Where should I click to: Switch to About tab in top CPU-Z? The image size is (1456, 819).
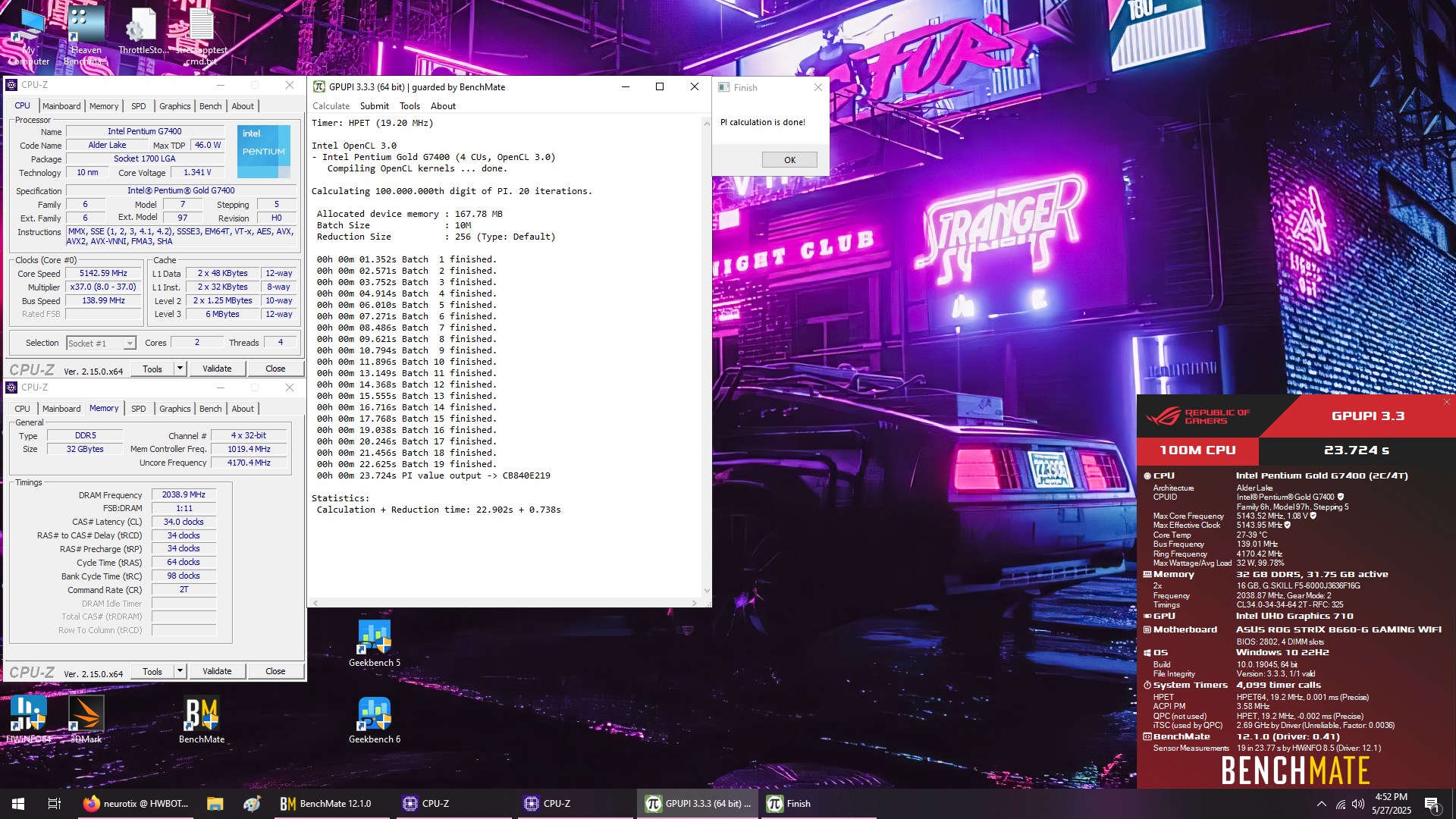(x=243, y=106)
